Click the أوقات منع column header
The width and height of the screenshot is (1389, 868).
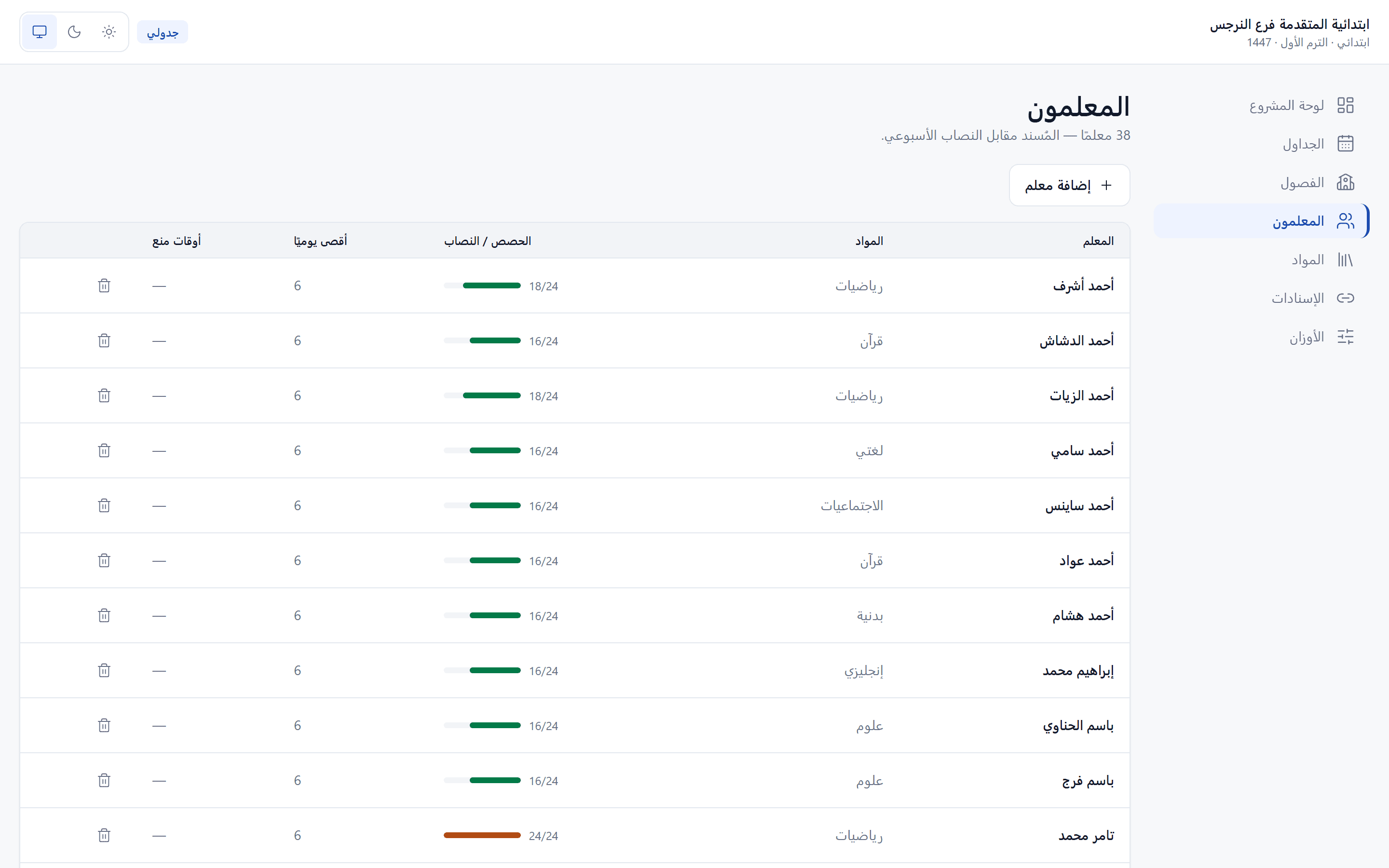(x=176, y=241)
